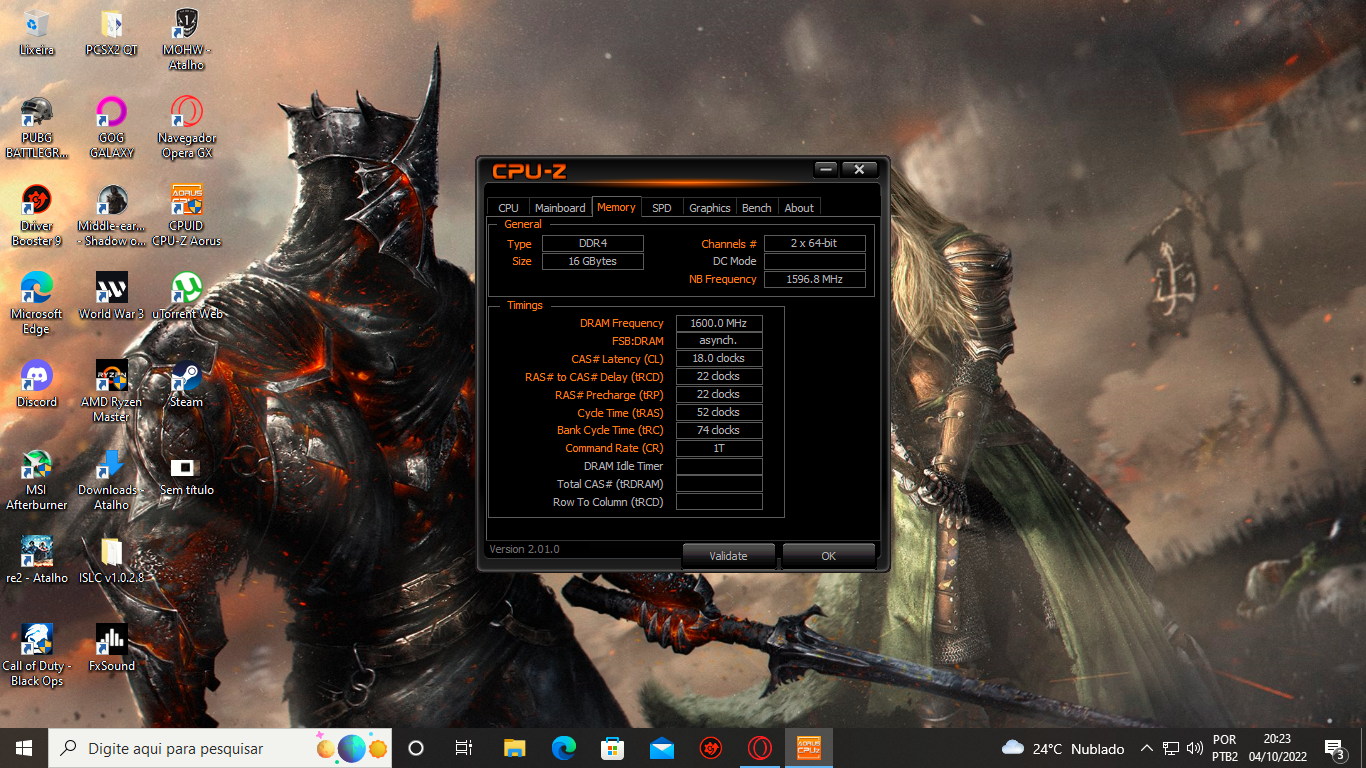Open the Windows Start menu
Viewport: 1366px width, 768px height.
tap(24, 748)
